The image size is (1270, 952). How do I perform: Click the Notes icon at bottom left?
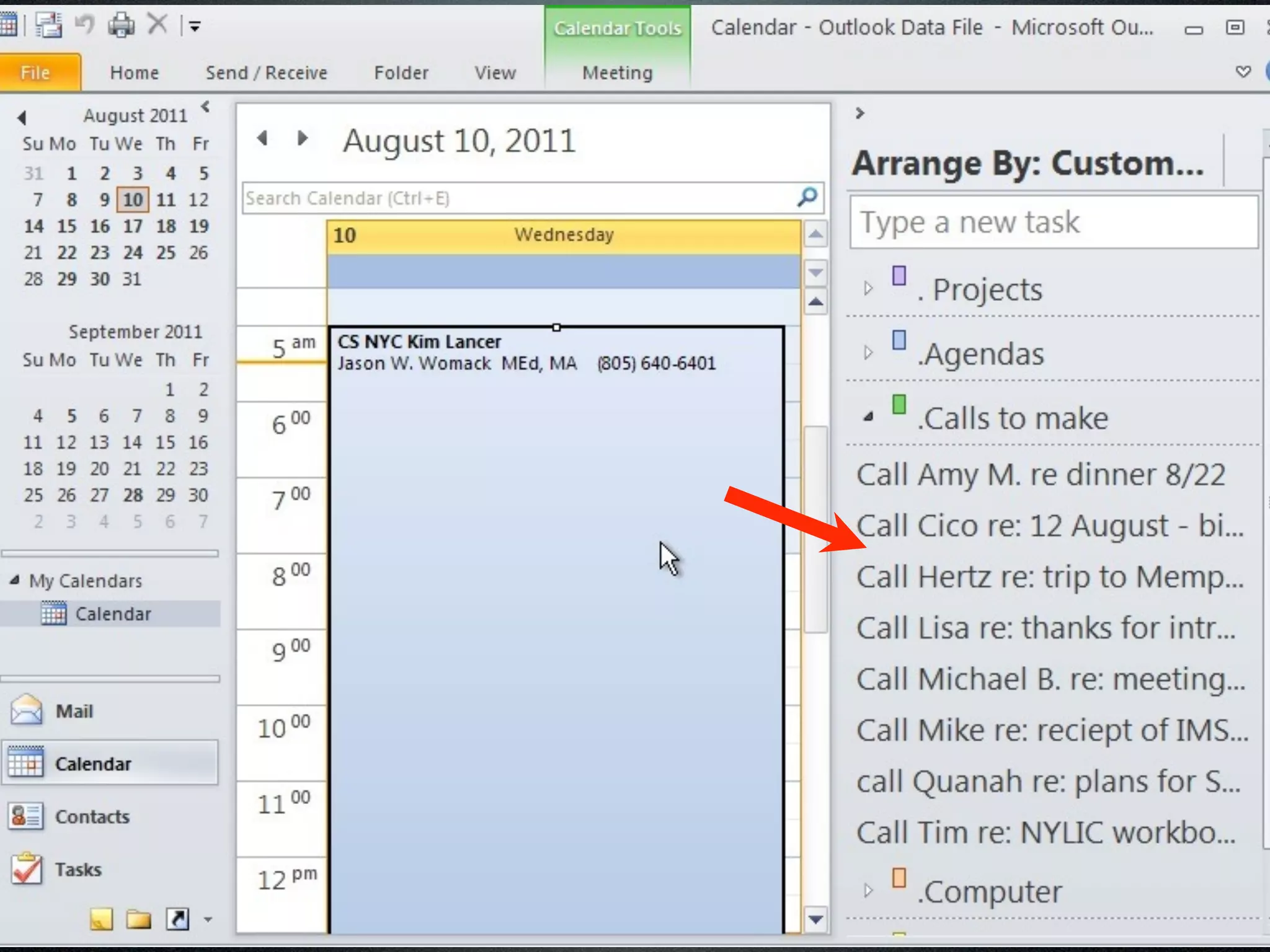[x=101, y=919]
